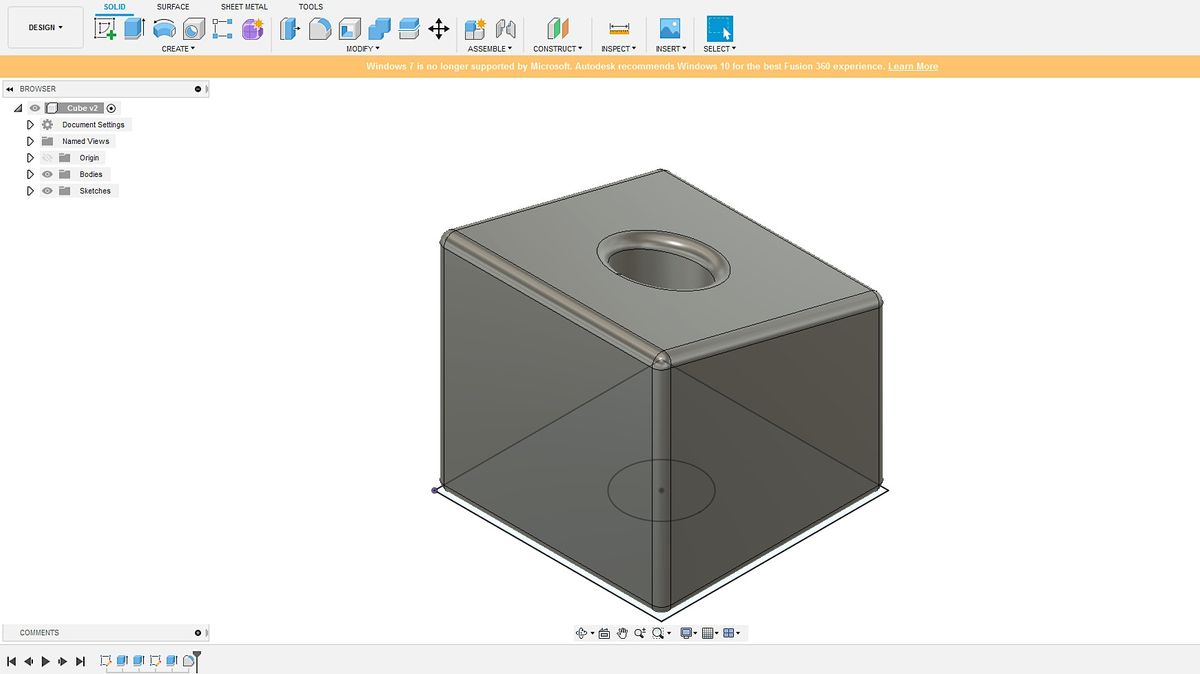The height and width of the screenshot is (674, 1200).
Task: Activate the Extrude tool
Action: click(x=133, y=27)
